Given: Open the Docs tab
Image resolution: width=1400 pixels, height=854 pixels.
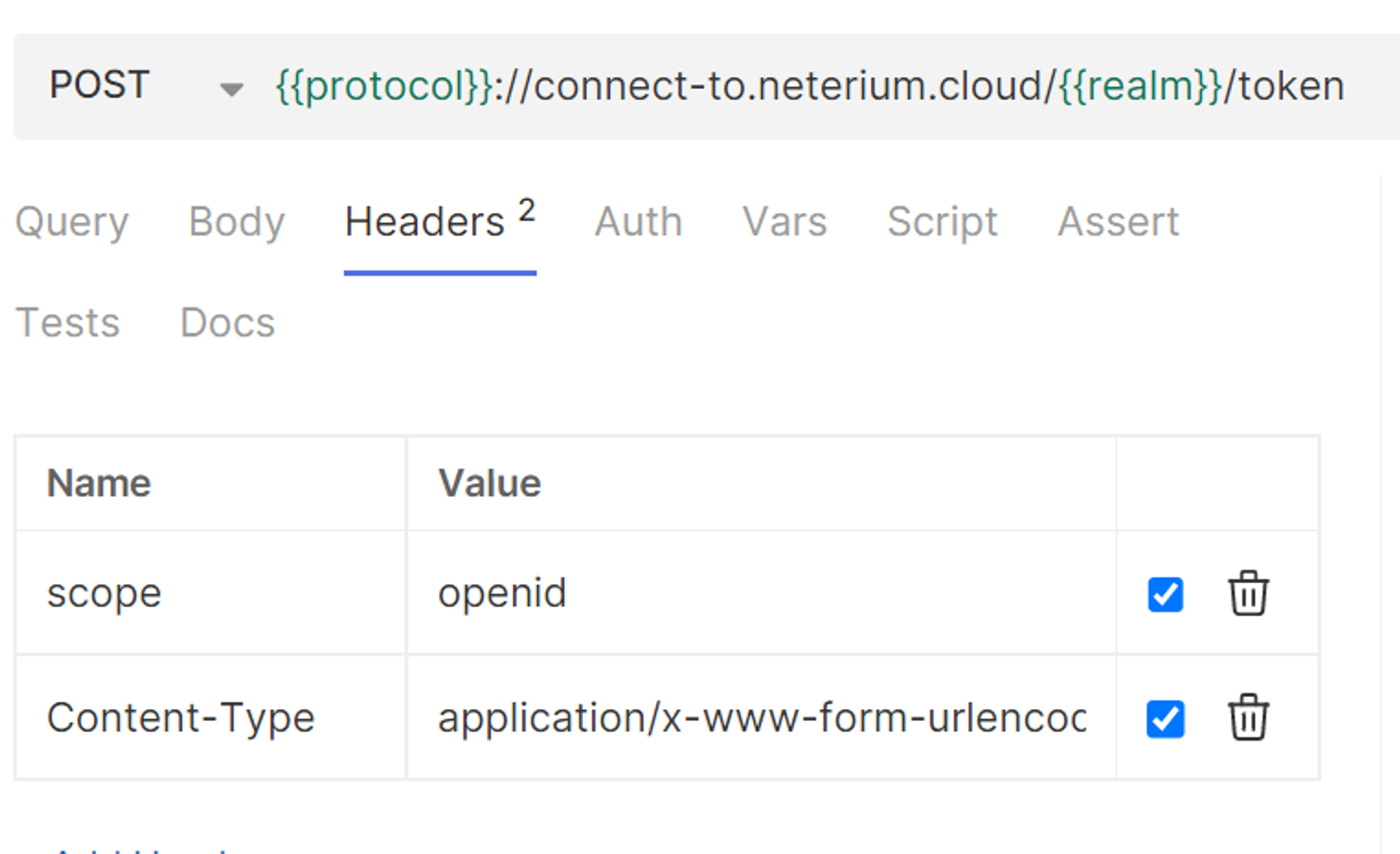Looking at the screenshot, I should (227, 323).
